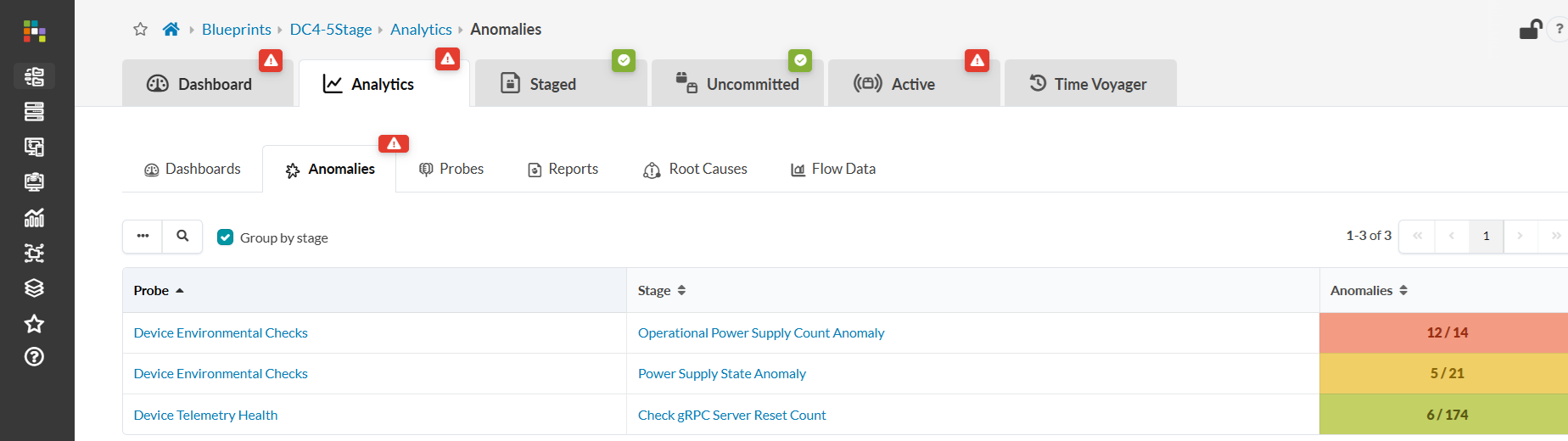
Task: Go to previous page arrow
Action: tap(1452, 237)
